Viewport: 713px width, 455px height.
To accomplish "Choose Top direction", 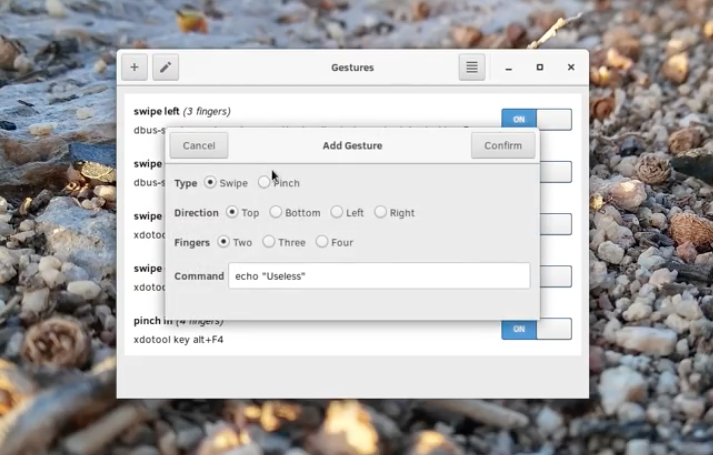I will [232, 212].
